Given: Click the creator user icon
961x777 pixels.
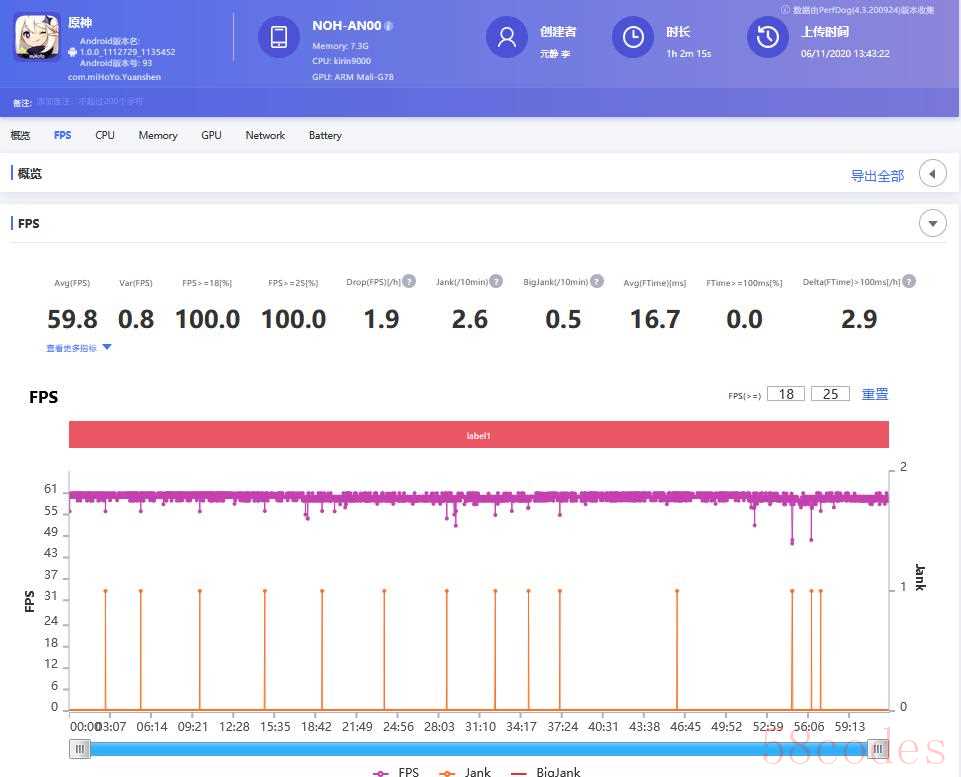Looking at the screenshot, I should [507, 37].
